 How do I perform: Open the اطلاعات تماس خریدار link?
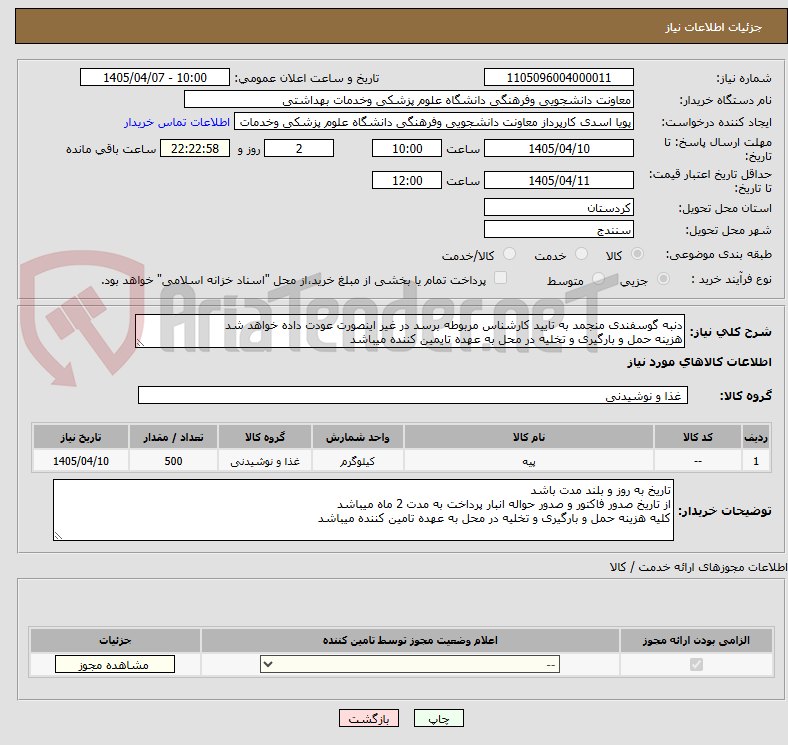[177, 122]
